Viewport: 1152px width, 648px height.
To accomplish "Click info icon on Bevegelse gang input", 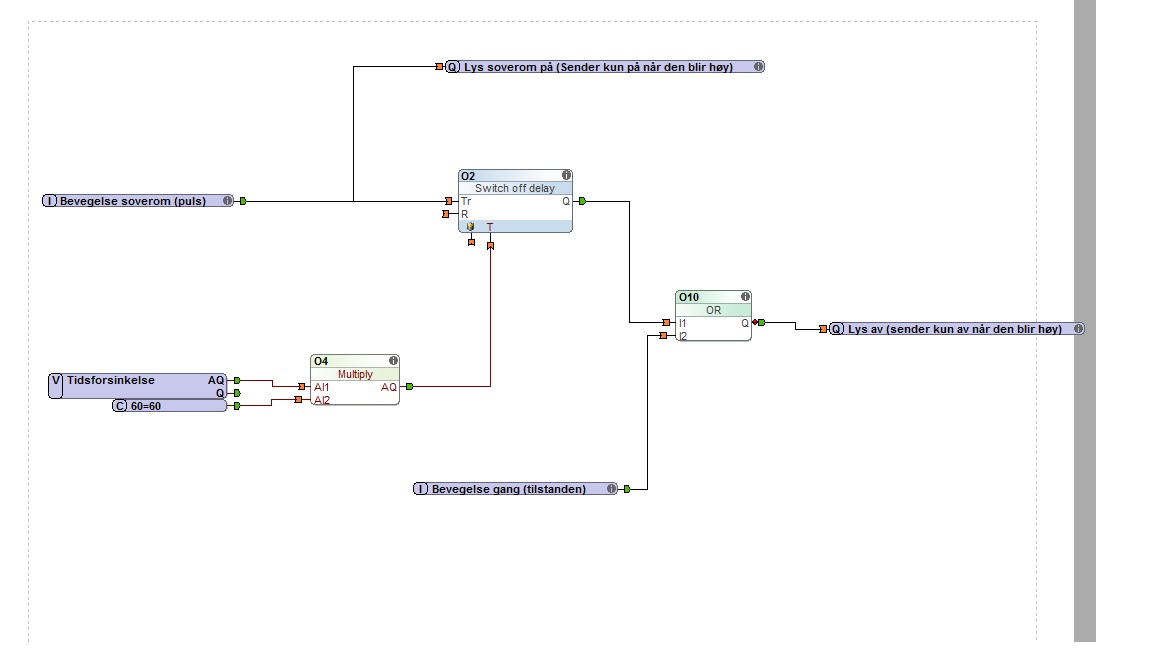I will [x=611, y=489].
